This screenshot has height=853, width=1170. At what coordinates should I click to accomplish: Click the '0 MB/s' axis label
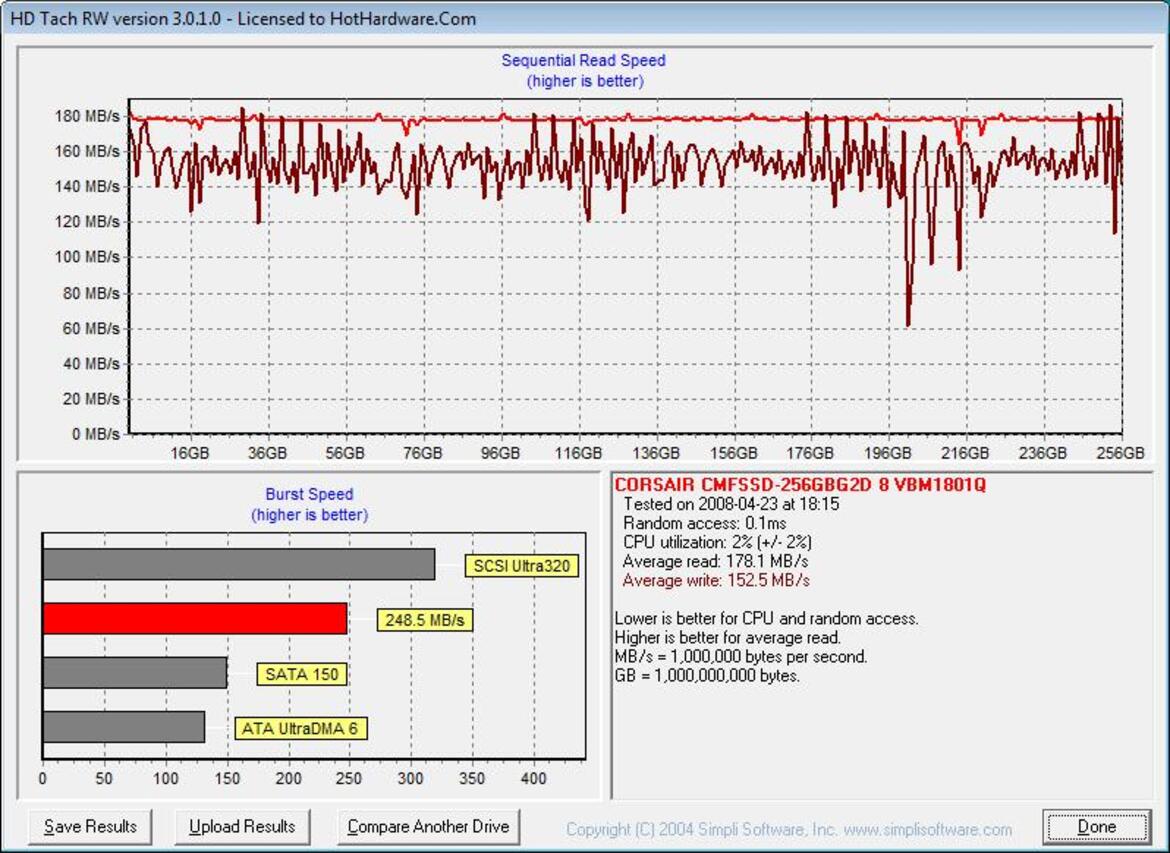(96, 434)
